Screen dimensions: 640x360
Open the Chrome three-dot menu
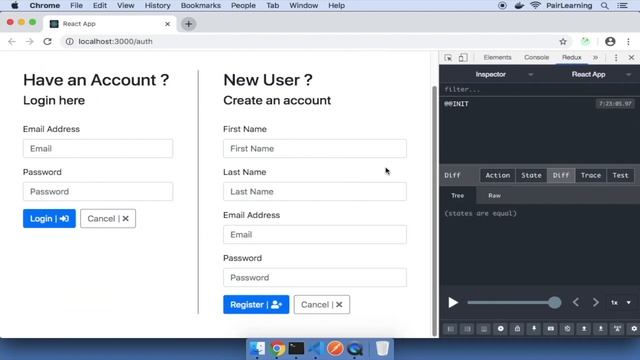coord(628,41)
